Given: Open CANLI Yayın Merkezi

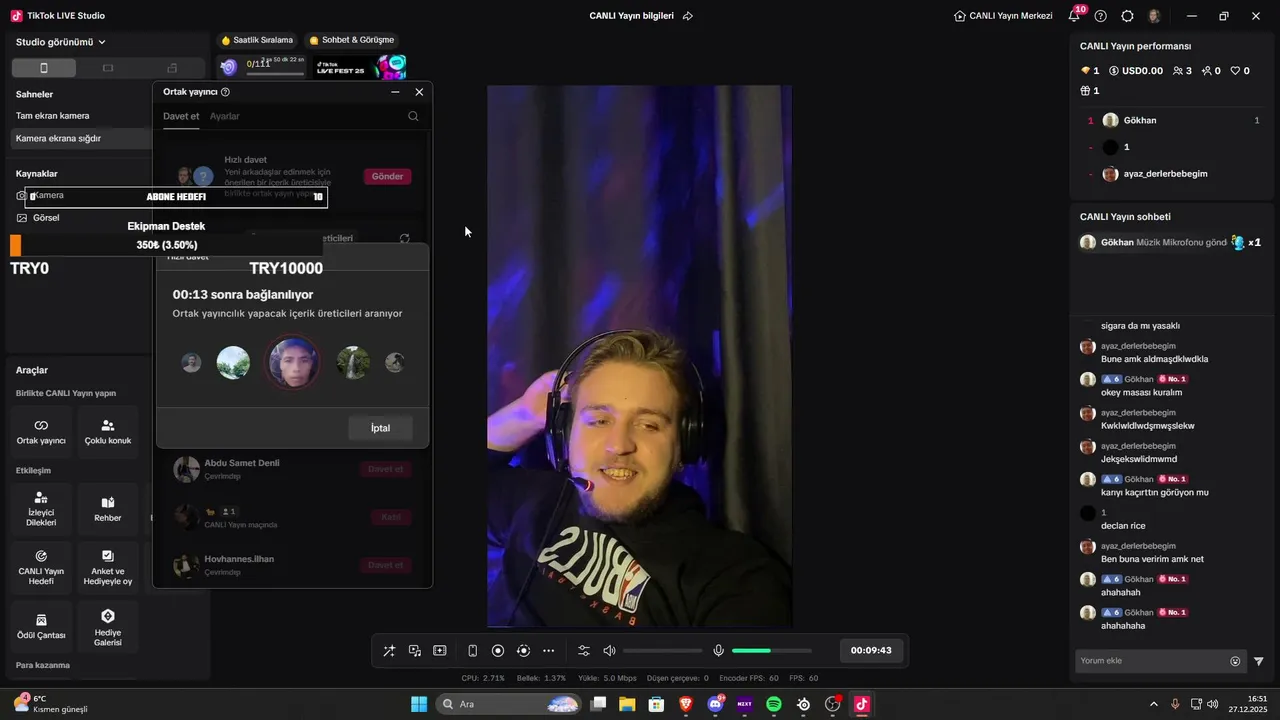Looking at the screenshot, I should (x=1003, y=16).
